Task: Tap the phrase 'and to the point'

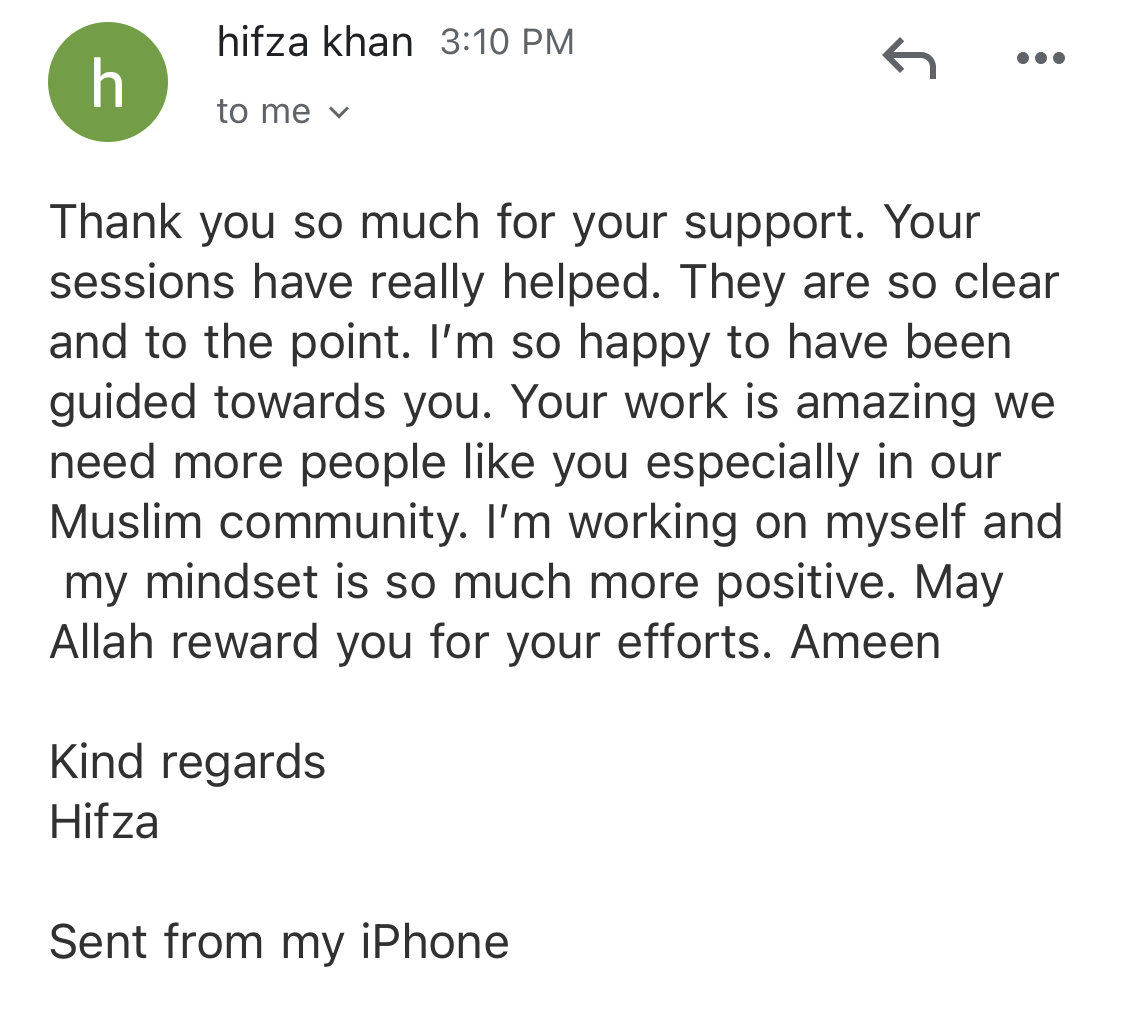Action: 230,341
